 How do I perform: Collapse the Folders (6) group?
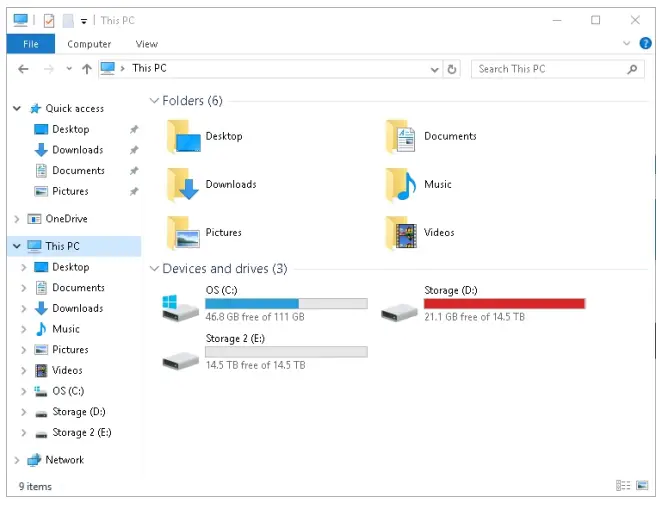click(x=154, y=101)
